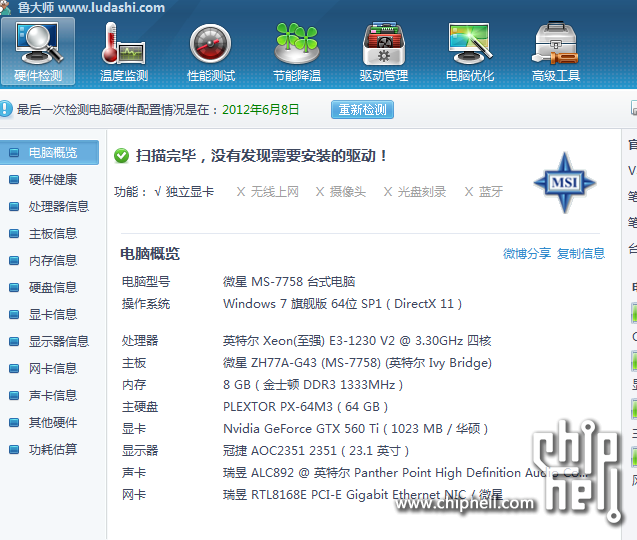Open the 驱动管理 driver toolbox icon
637x540 pixels.
tap(384, 51)
